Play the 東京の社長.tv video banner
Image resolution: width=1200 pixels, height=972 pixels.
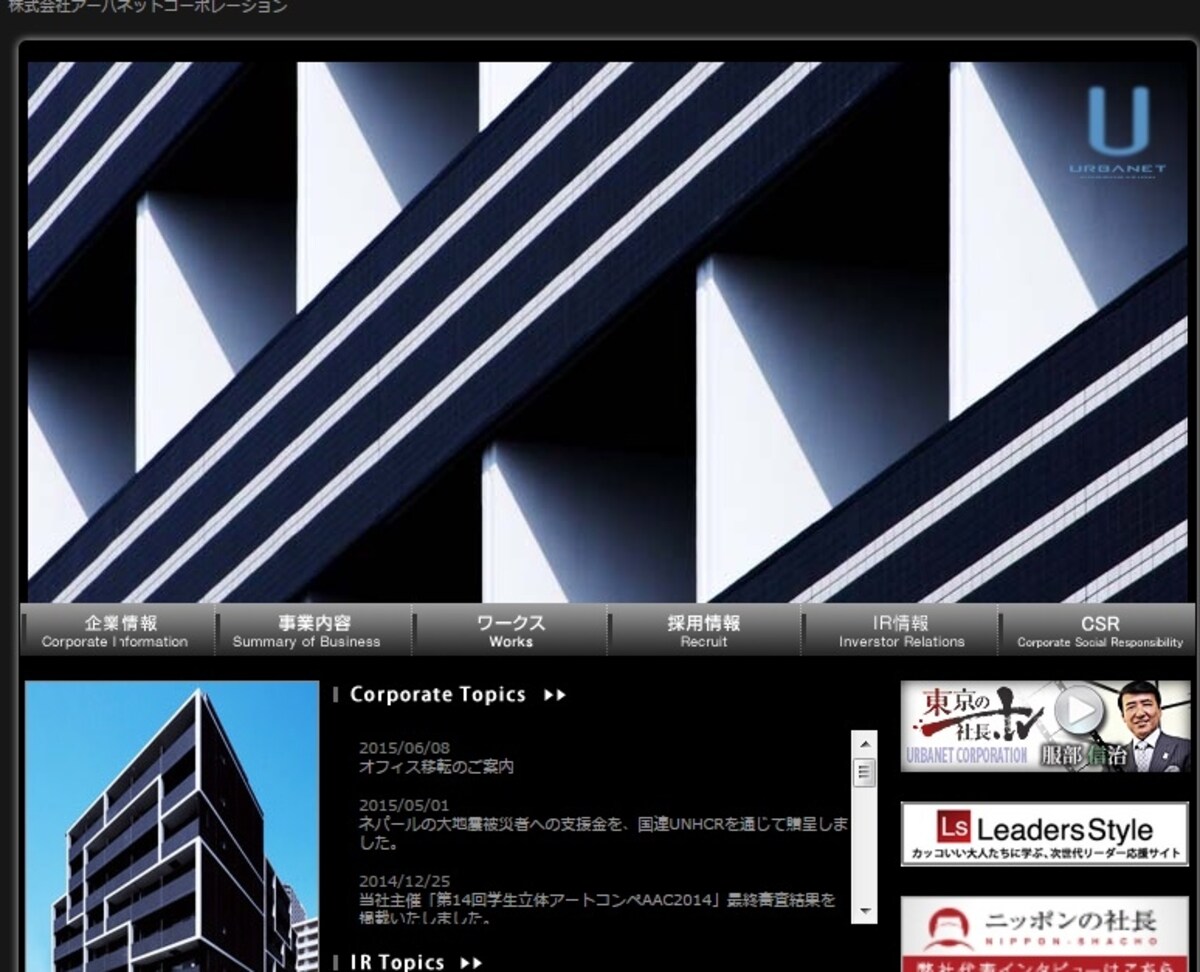(x=1045, y=726)
